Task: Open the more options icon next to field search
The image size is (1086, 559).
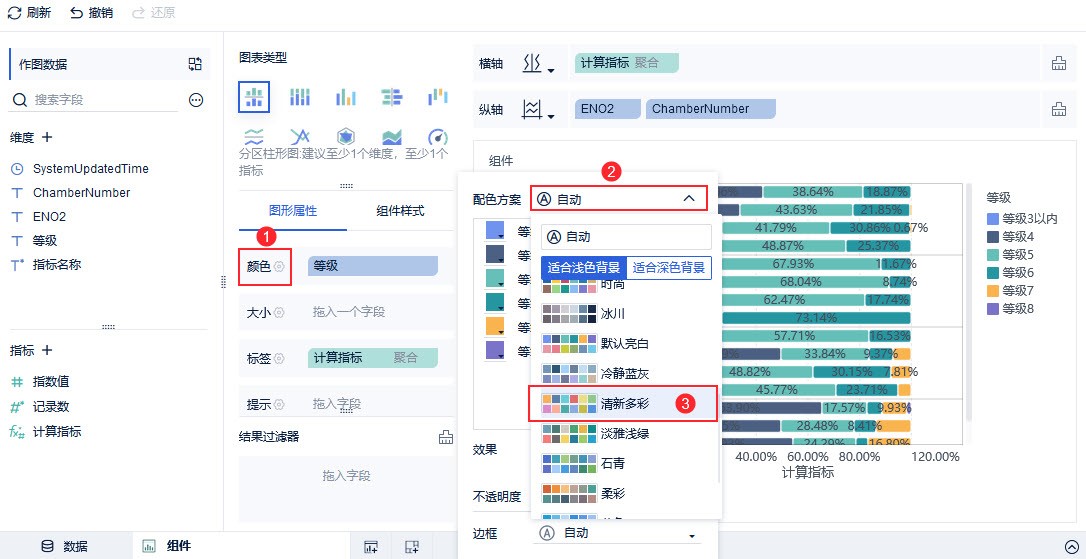Action: (196, 100)
